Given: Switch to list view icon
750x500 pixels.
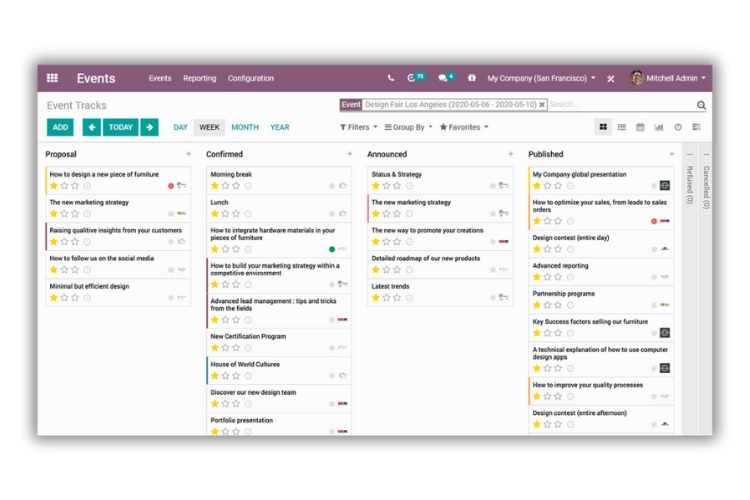Looking at the screenshot, I should (x=622, y=127).
